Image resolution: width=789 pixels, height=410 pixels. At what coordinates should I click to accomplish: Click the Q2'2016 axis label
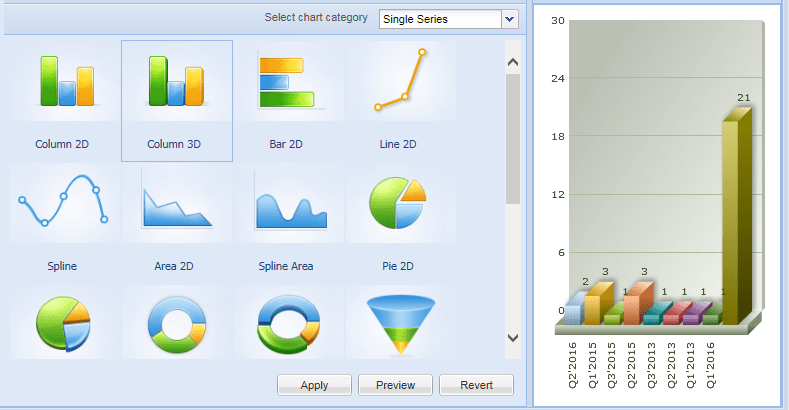(x=573, y=365)
